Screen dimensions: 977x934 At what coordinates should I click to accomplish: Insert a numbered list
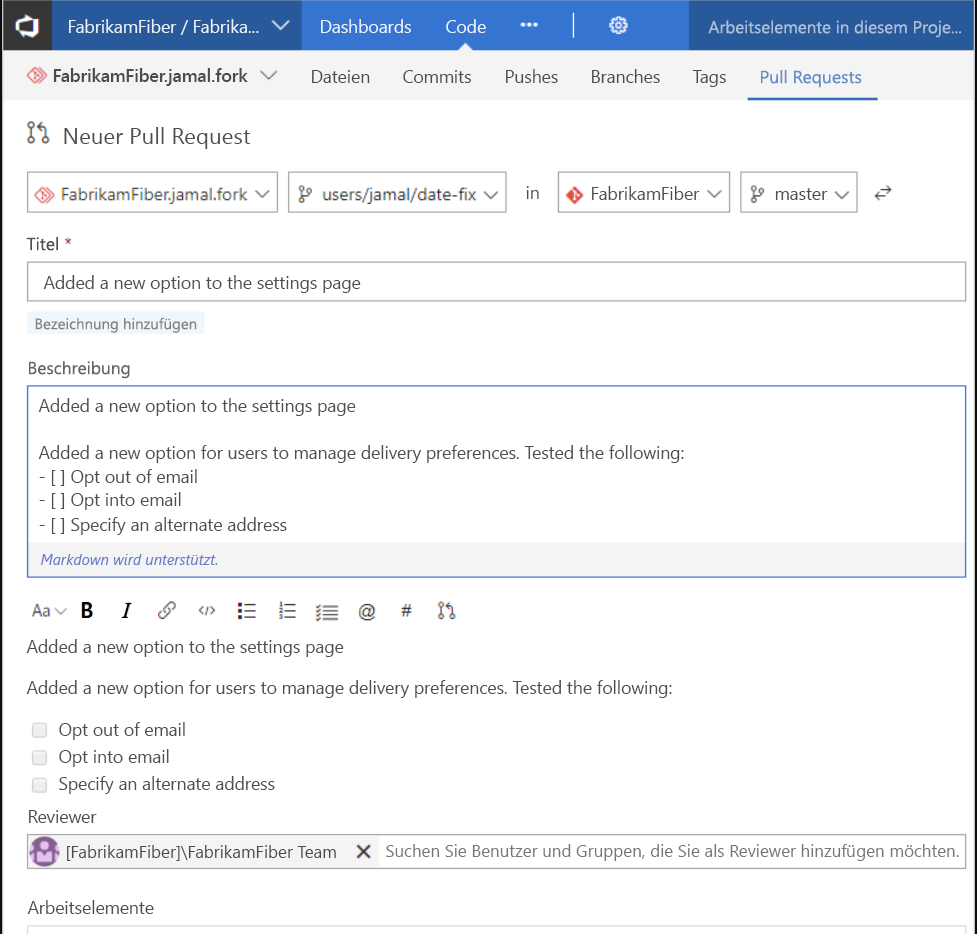[287, 611]
